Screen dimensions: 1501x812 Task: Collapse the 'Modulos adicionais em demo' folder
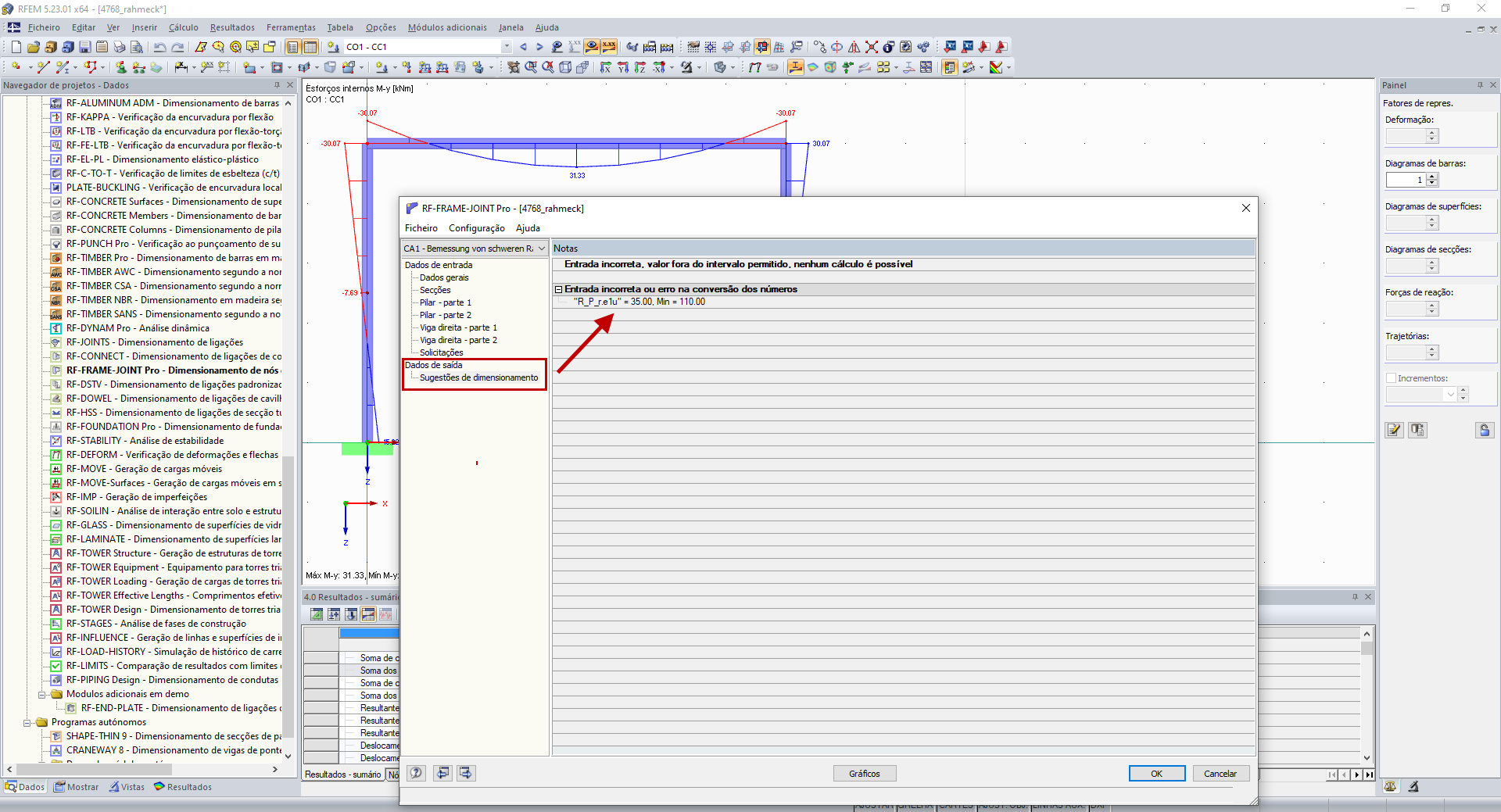42,694
